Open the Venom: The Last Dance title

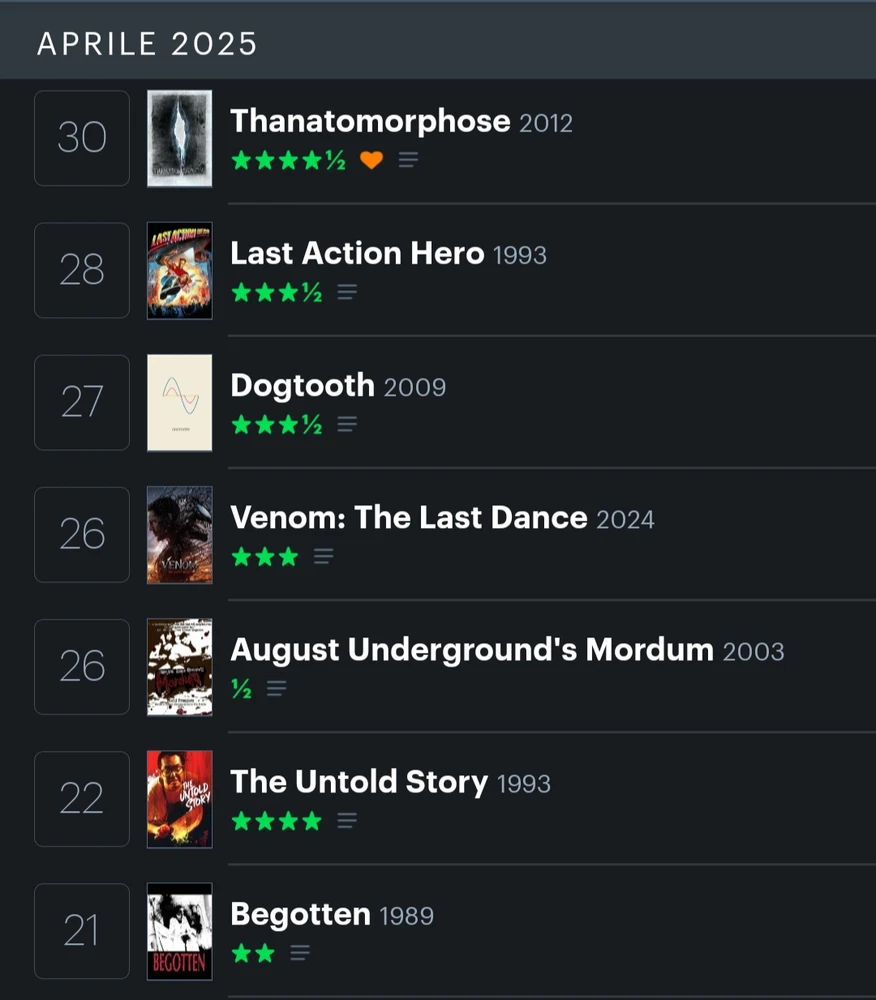click(x=409, y=517)
